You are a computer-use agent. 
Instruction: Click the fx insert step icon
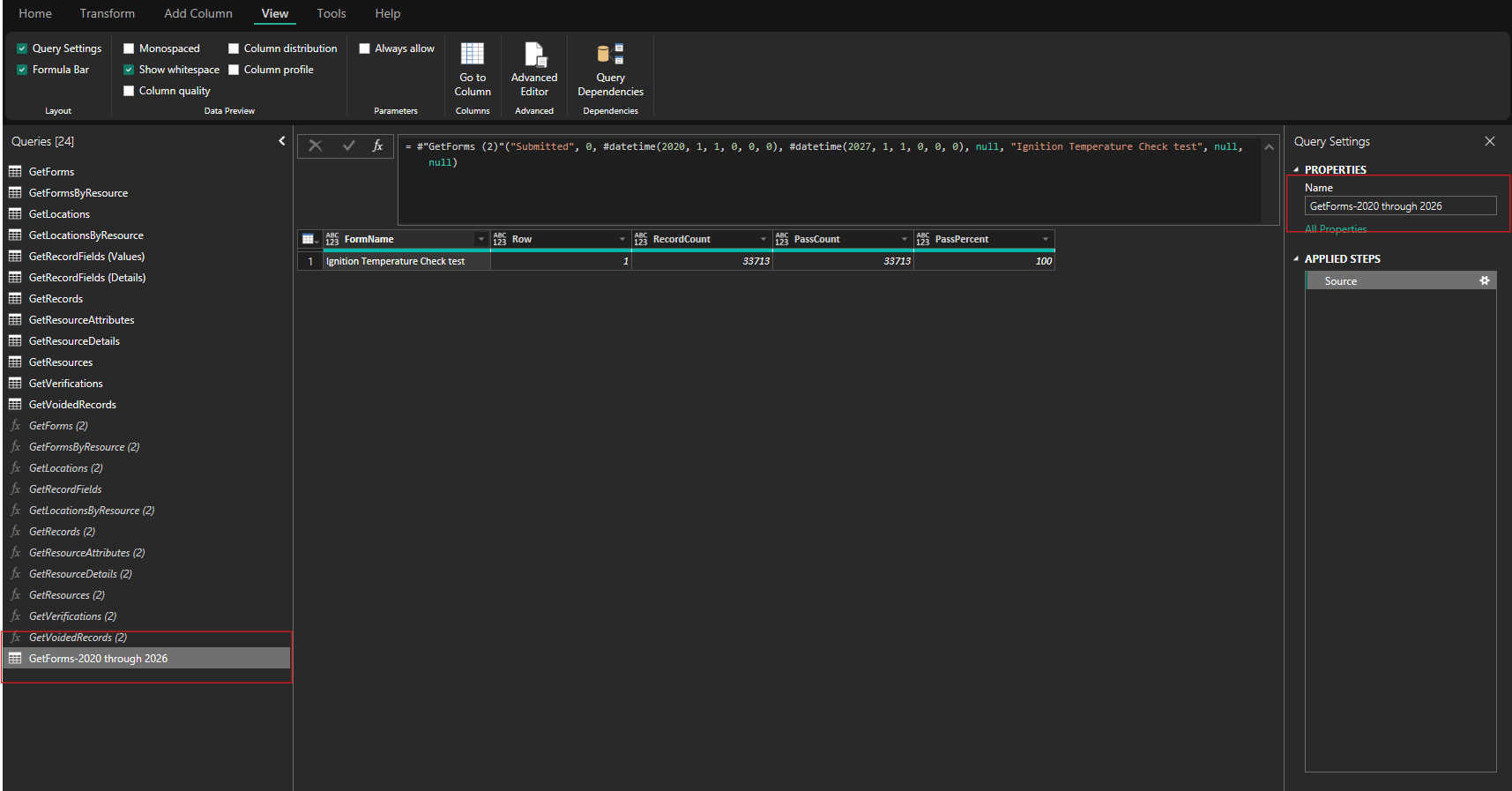377,146
